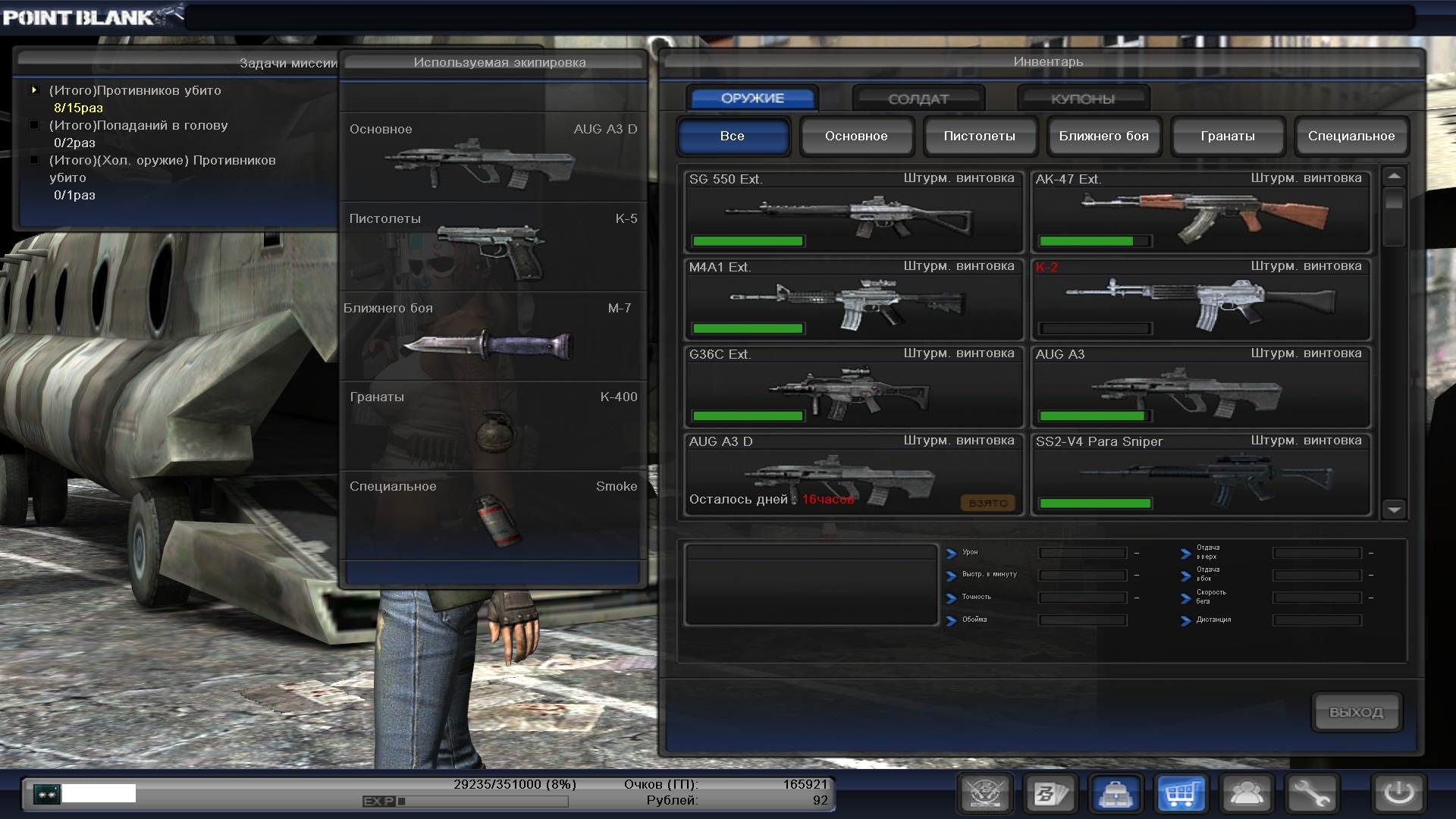Click the power exit icon

tap(1398, 794)
